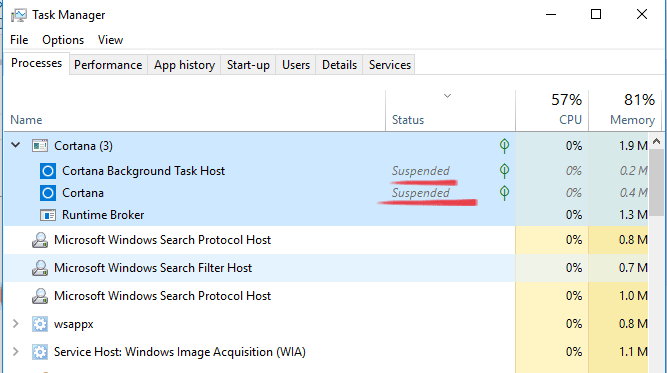Click the up arrow of the vertical scrollbar

pyautogui.click(x=656, y=142)
